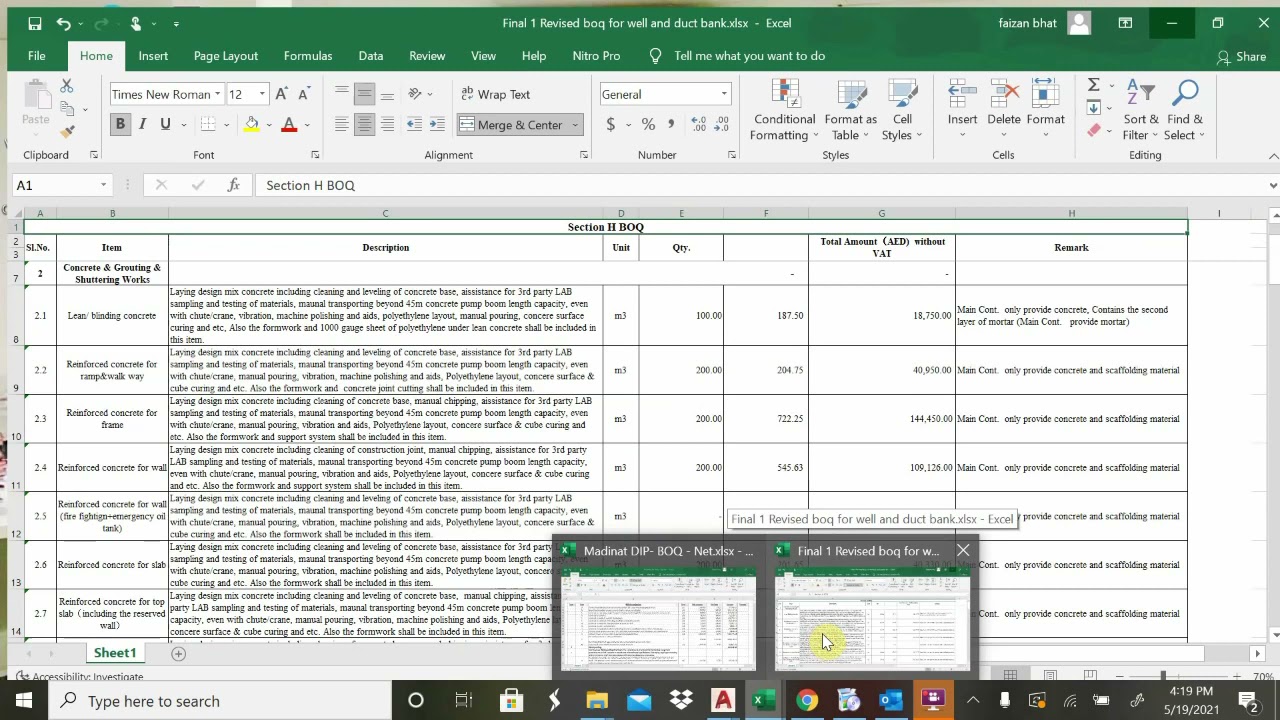Image resolution: width=1280 pixels, height=720 pixels.
Task: Open the Number format dialog launcher
Action: click(732, 155)
